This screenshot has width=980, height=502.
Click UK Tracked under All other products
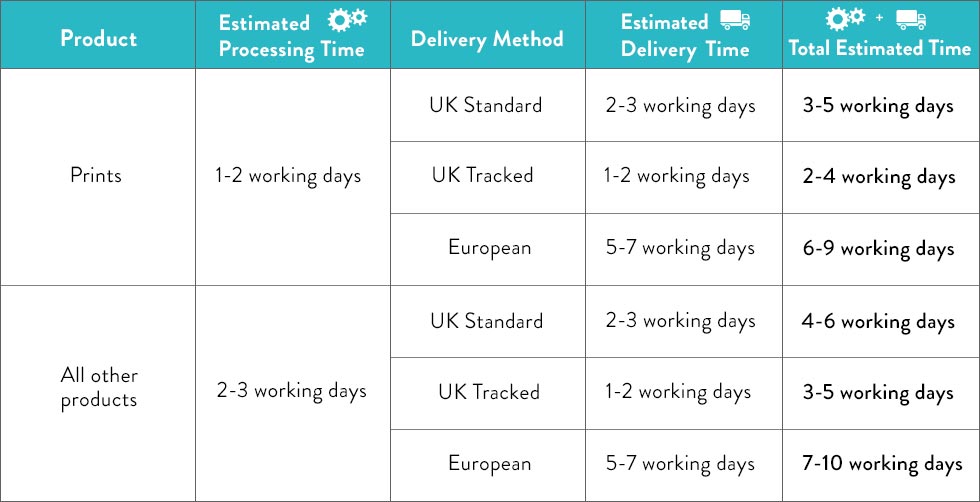pos(489,392)
